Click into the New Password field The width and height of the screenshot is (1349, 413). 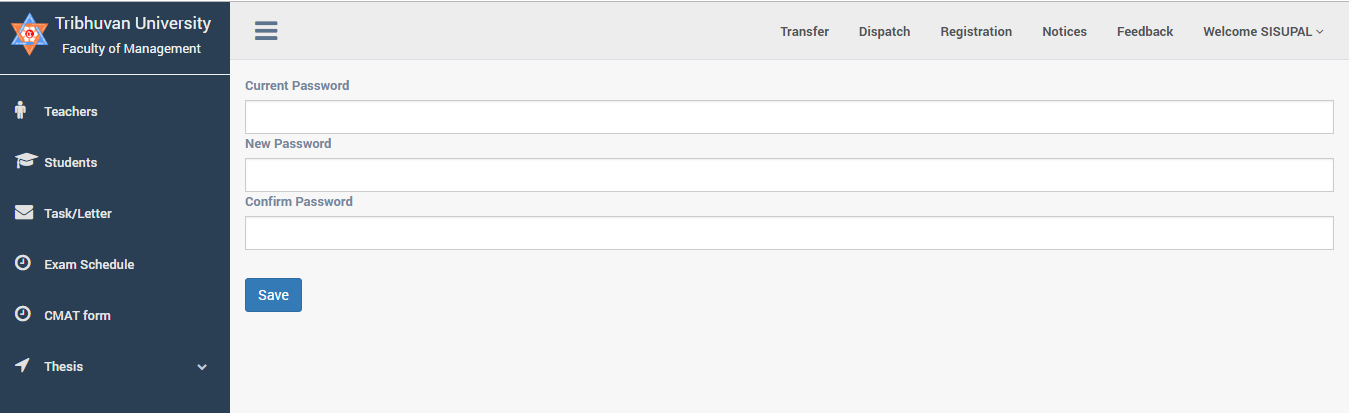[x=788, y=175]
